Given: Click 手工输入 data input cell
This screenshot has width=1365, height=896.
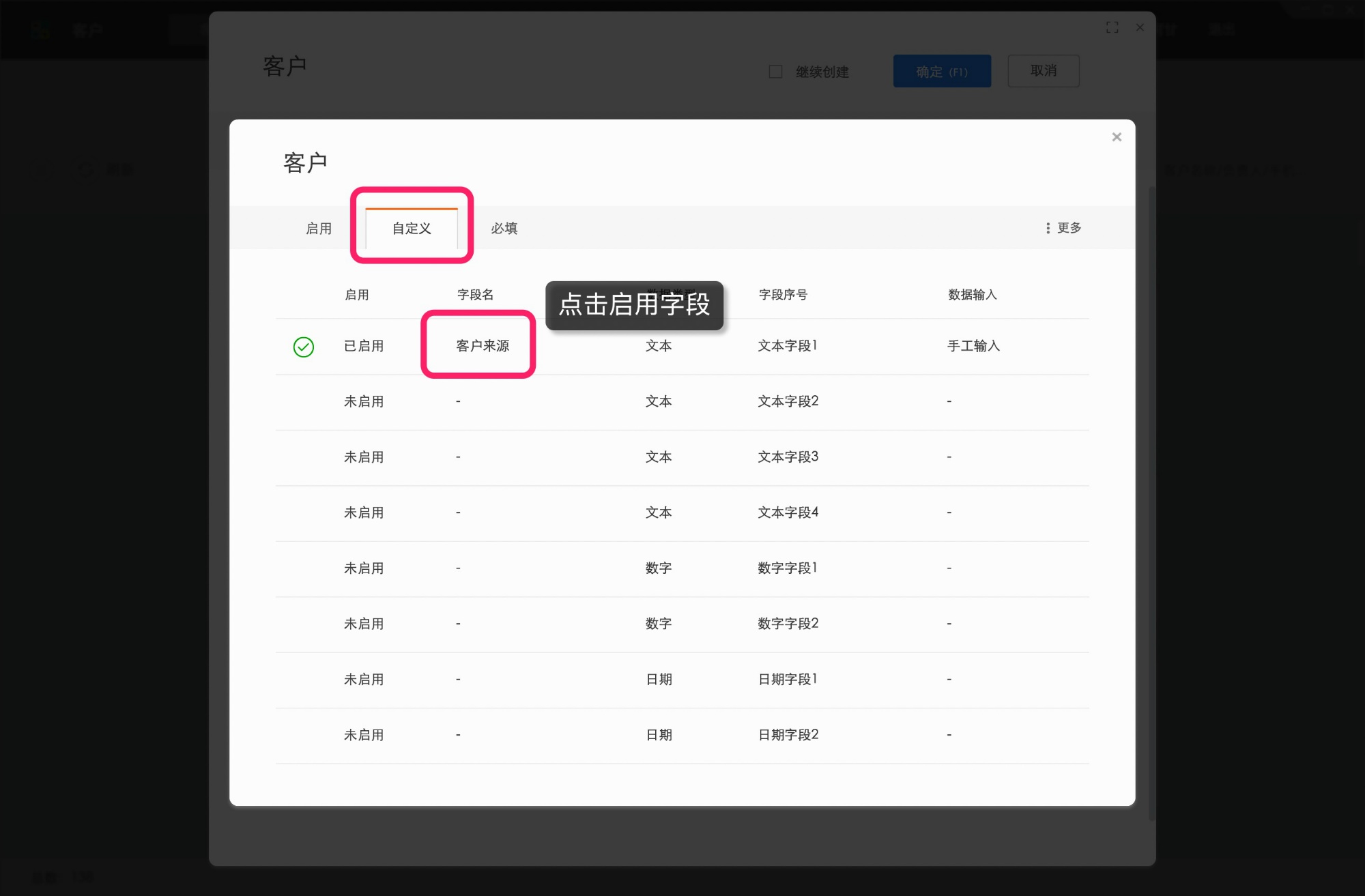Looking at the screenshot, I should click(x=974, y=346).
